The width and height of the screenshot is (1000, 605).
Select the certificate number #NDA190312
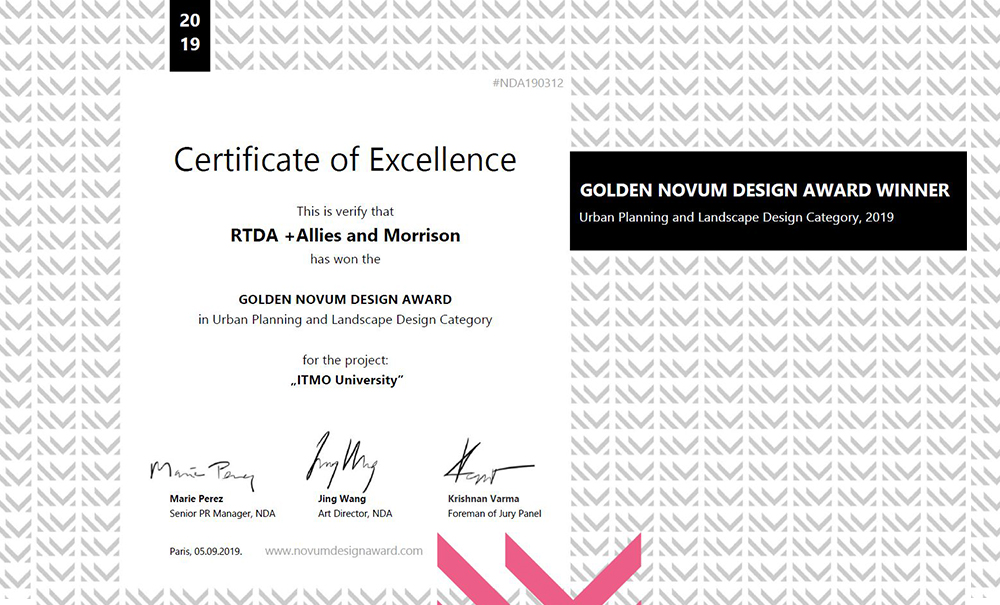pos(528,83)
